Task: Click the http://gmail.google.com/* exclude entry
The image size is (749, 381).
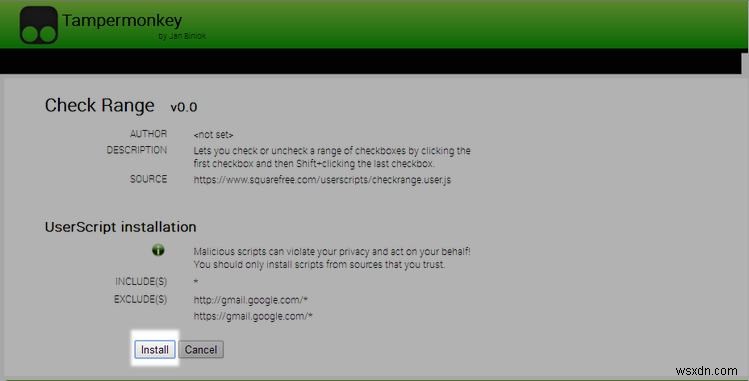Action: click(x=250, y=300)
